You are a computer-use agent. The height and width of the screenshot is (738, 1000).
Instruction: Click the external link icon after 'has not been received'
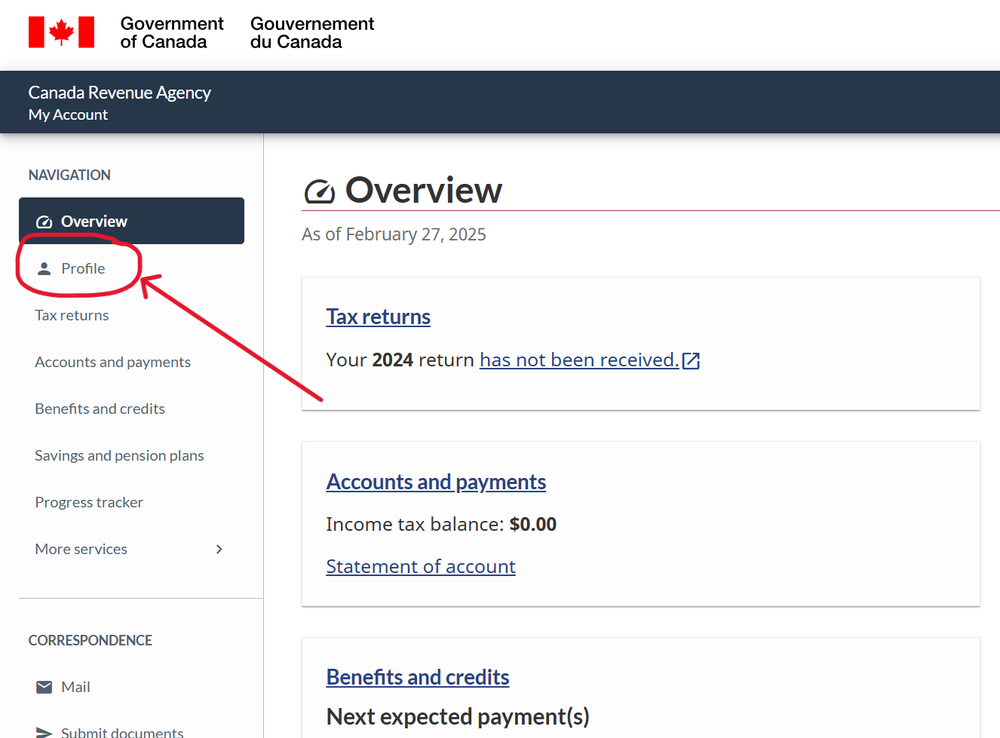tap(691, 361)
